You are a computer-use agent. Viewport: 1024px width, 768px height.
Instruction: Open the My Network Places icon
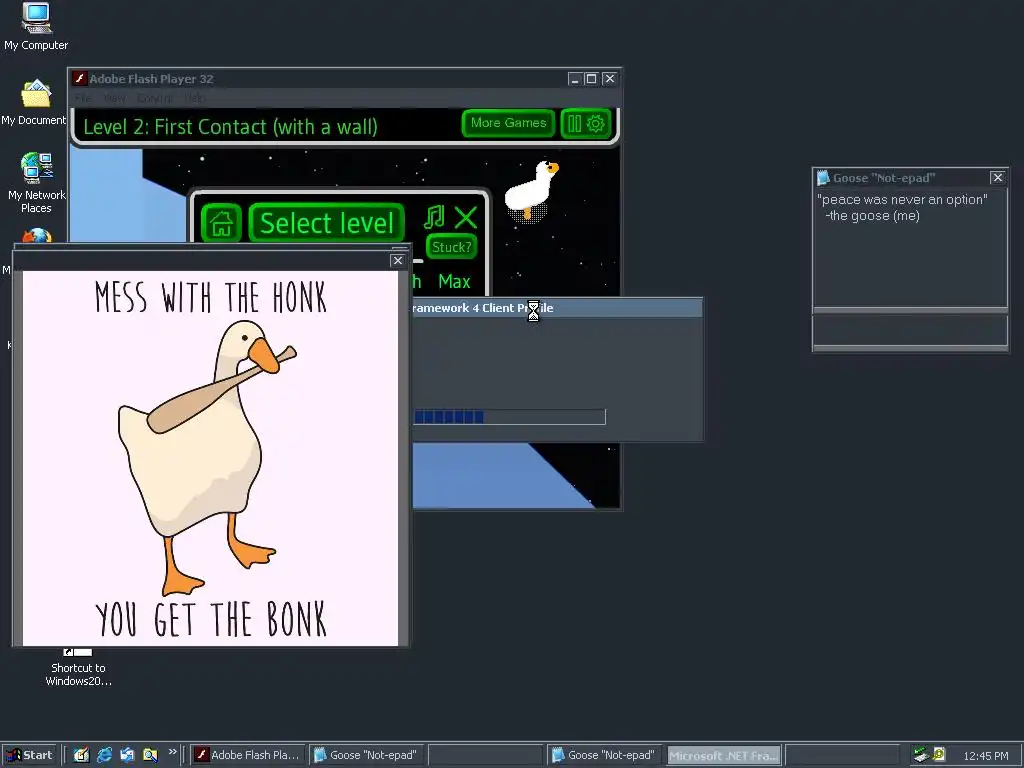tap(36, 183)
